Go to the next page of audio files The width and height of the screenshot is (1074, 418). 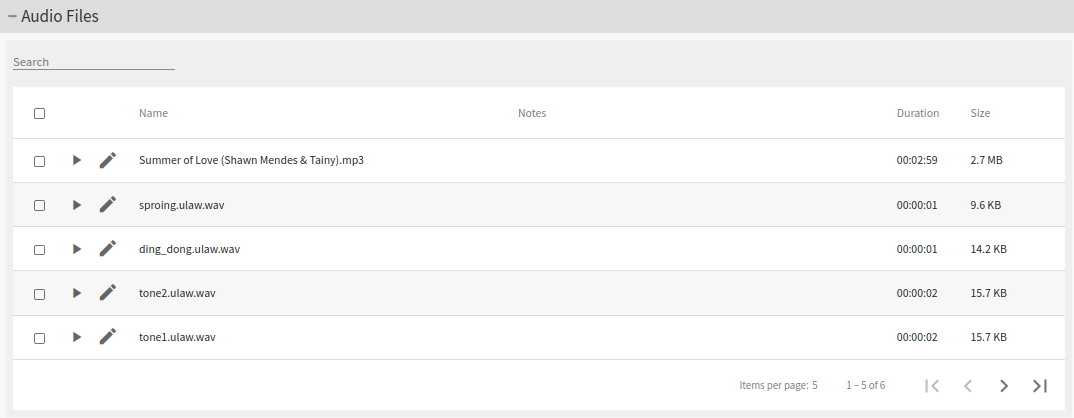click(x=1004, y=386)
